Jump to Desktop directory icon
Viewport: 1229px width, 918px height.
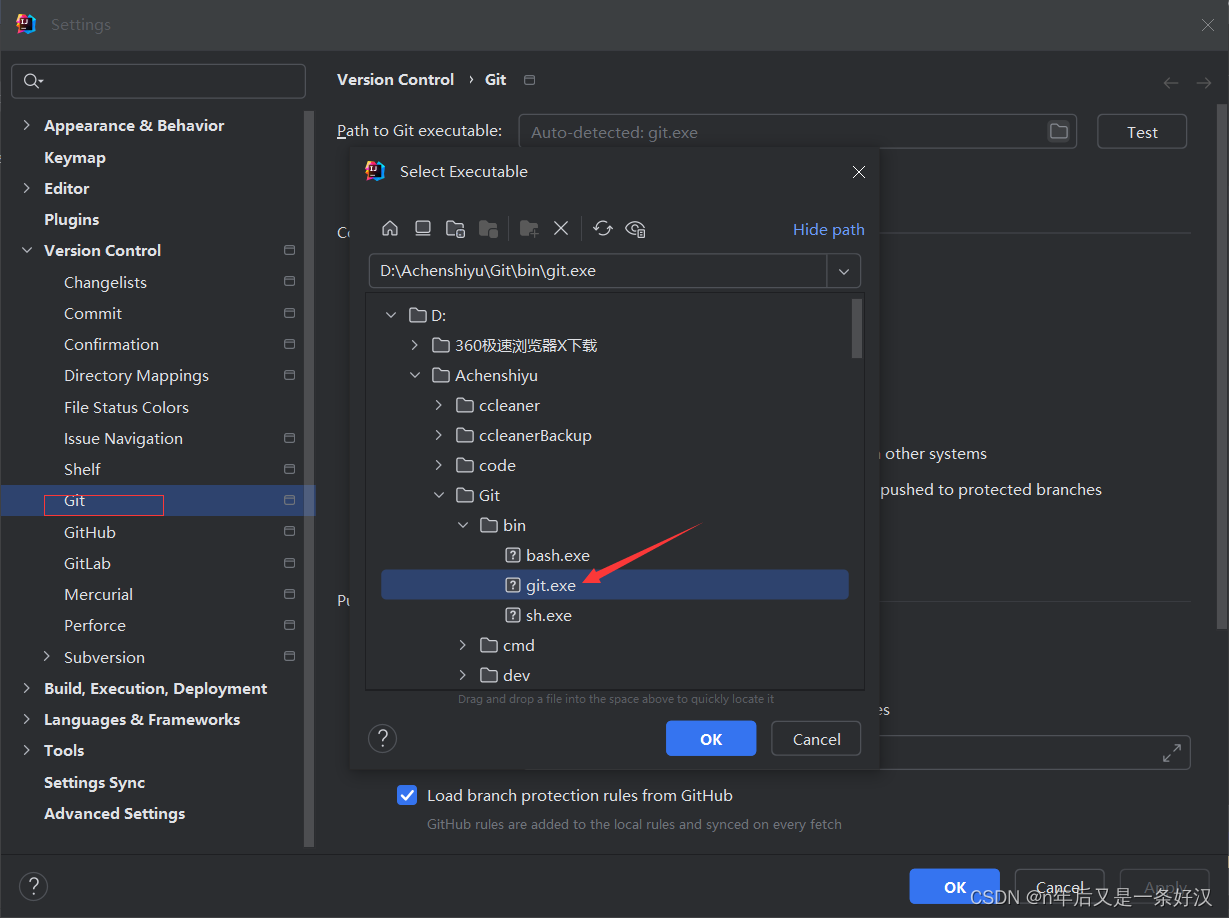point(423,229)
